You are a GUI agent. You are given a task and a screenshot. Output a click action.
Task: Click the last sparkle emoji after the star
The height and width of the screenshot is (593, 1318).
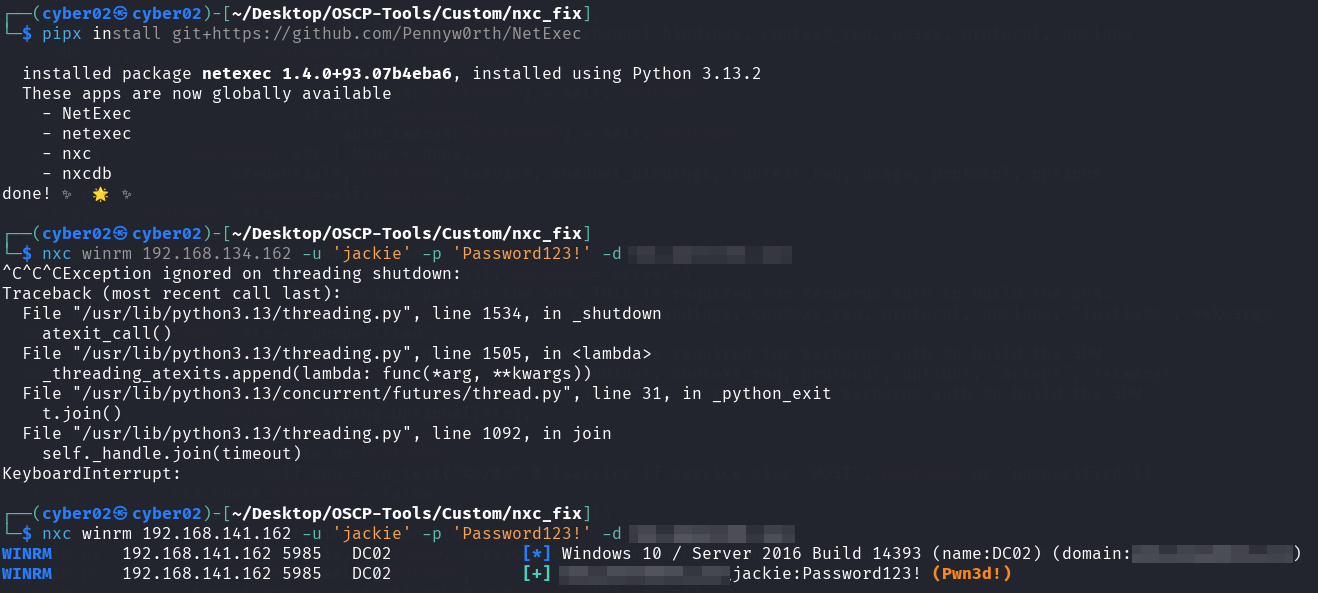coord(127,194)
